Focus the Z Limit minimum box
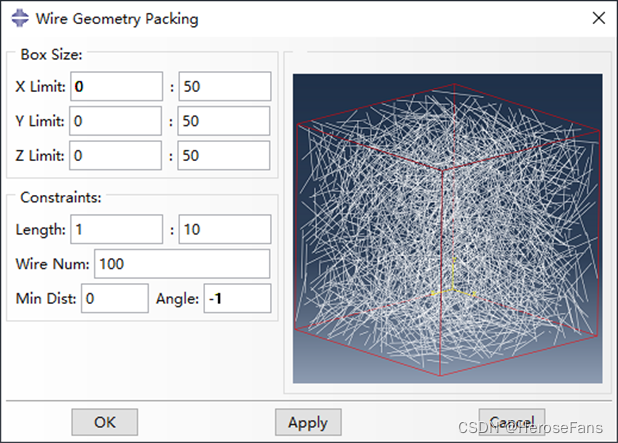The image size is (618, 443). pyautogui.click(x=116, y=155)
